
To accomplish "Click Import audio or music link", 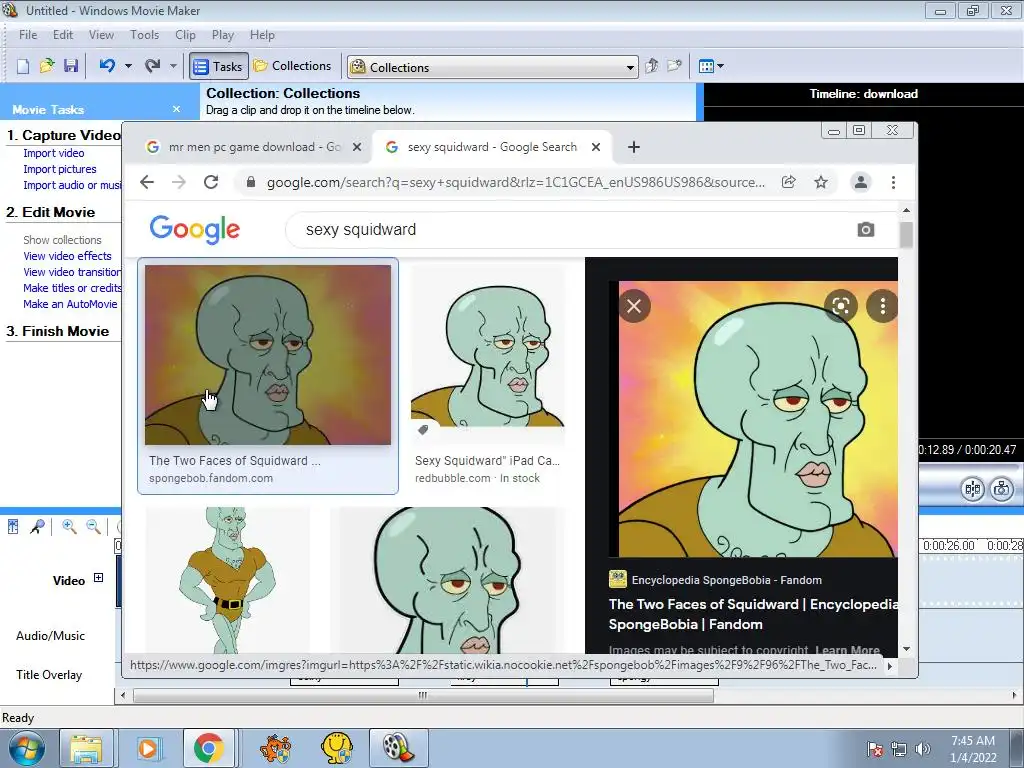I will point(72,185).
